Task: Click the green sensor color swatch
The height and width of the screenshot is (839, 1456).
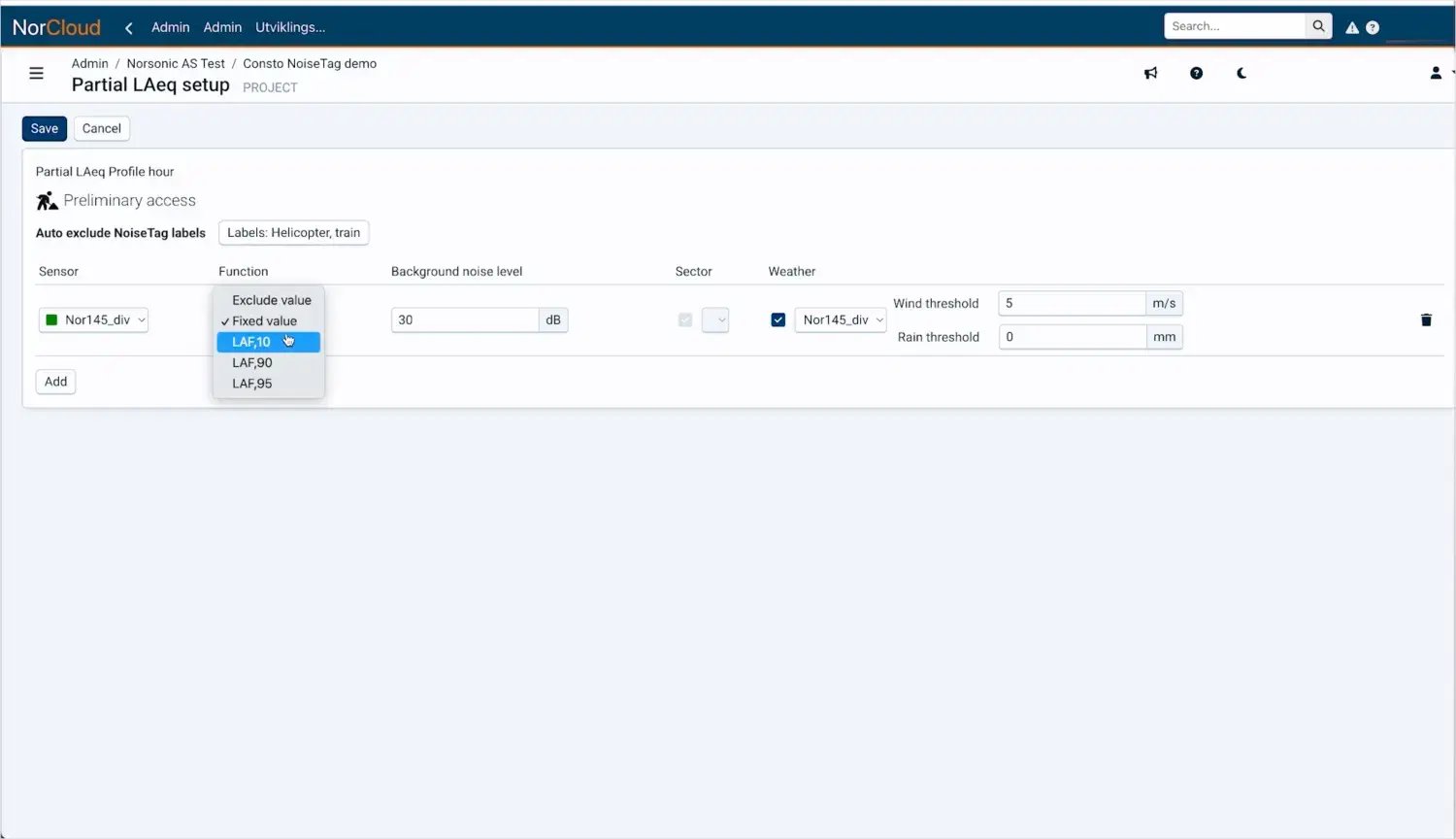Action: [51, 319]
